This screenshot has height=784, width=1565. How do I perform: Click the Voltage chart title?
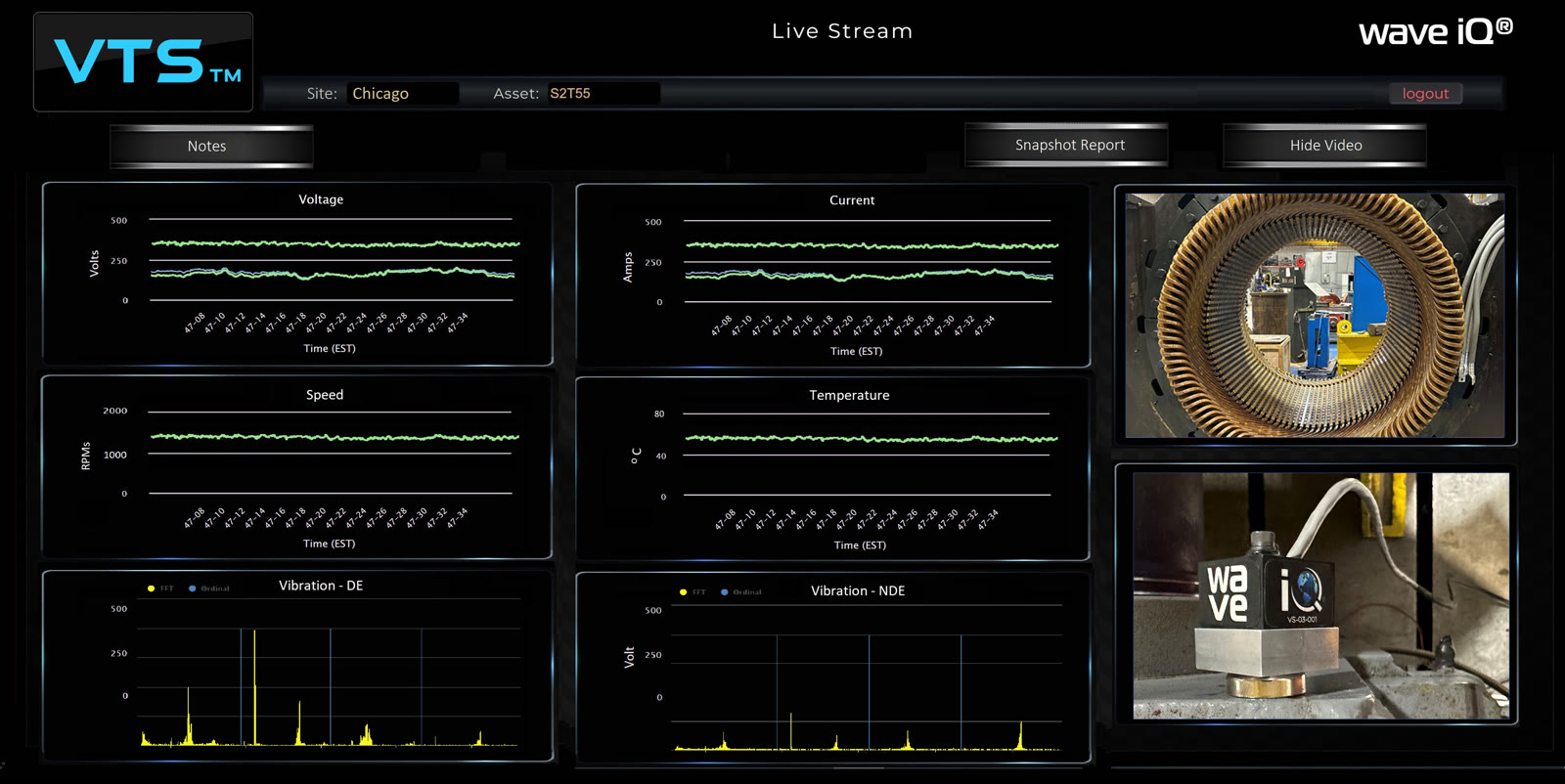(321, 199)
